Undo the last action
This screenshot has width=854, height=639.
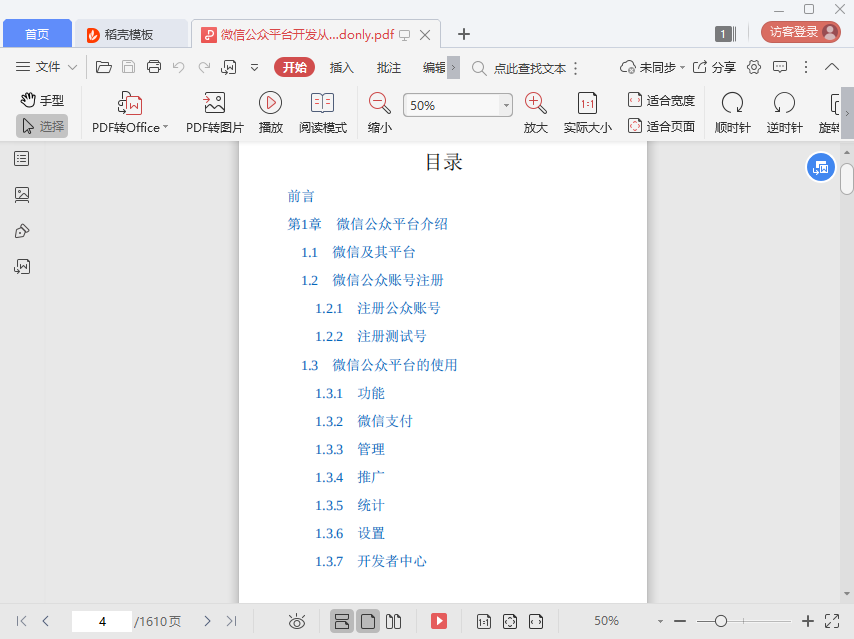point(179,67)
